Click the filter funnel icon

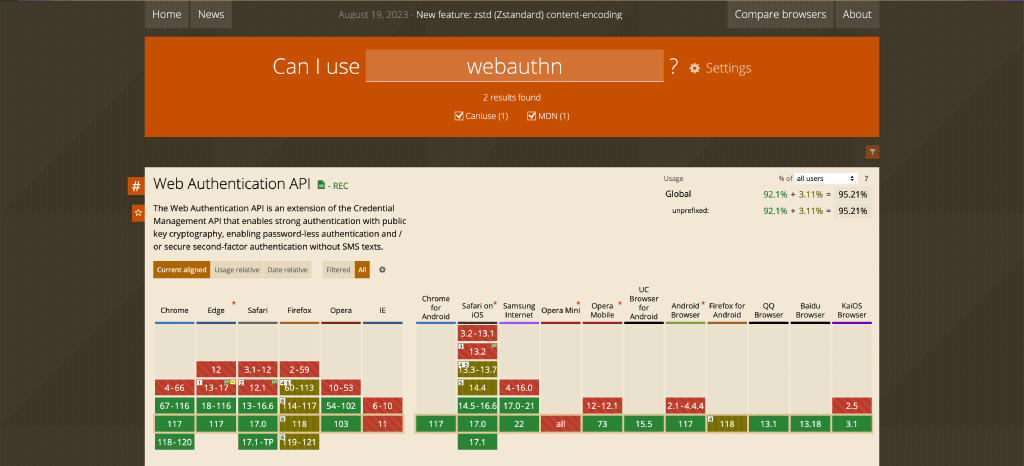click(872, 152)
